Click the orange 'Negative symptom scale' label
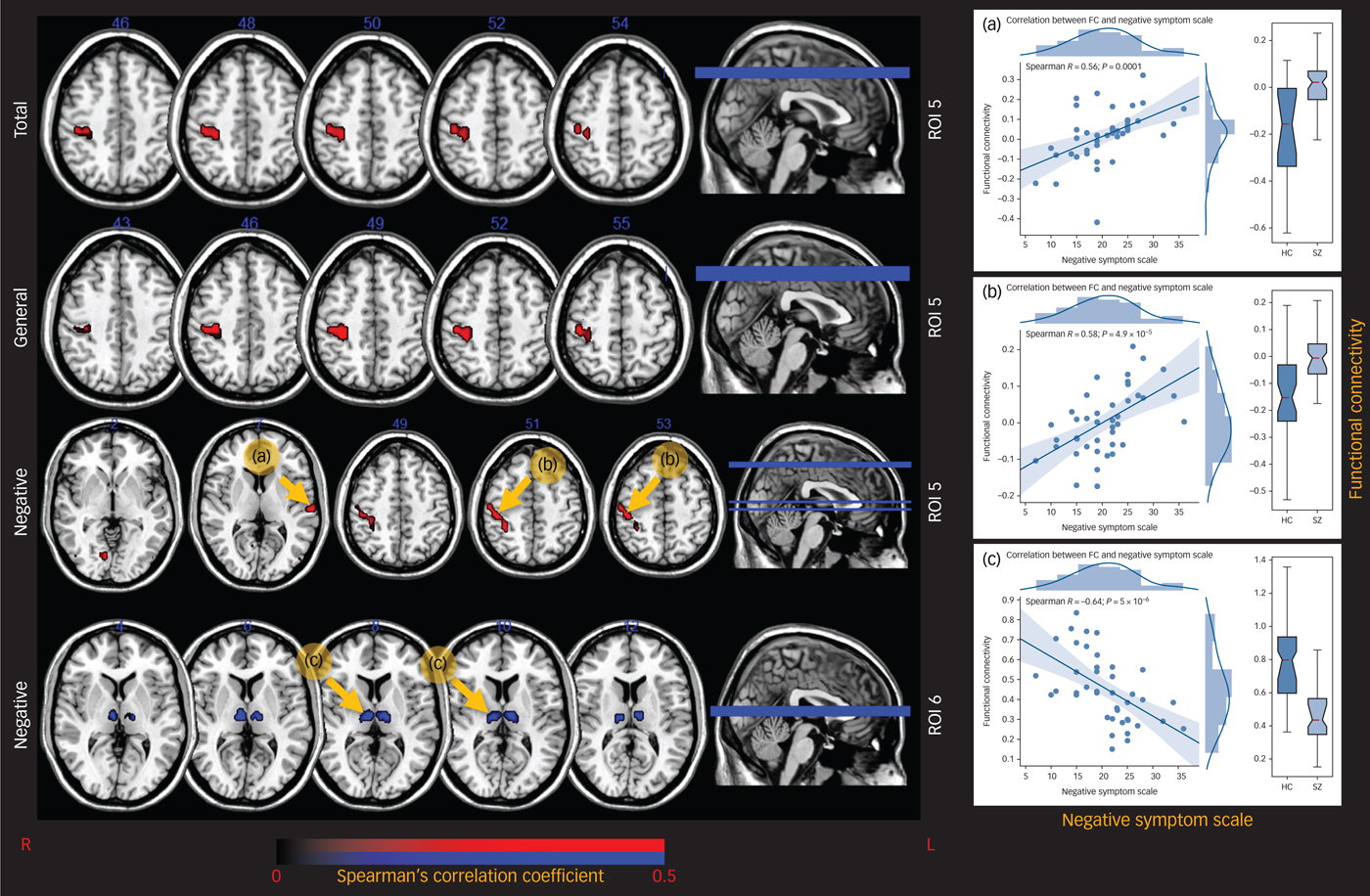This screenshot has width=1370, height=896. pyautogui.click(x=1157, y=820)
